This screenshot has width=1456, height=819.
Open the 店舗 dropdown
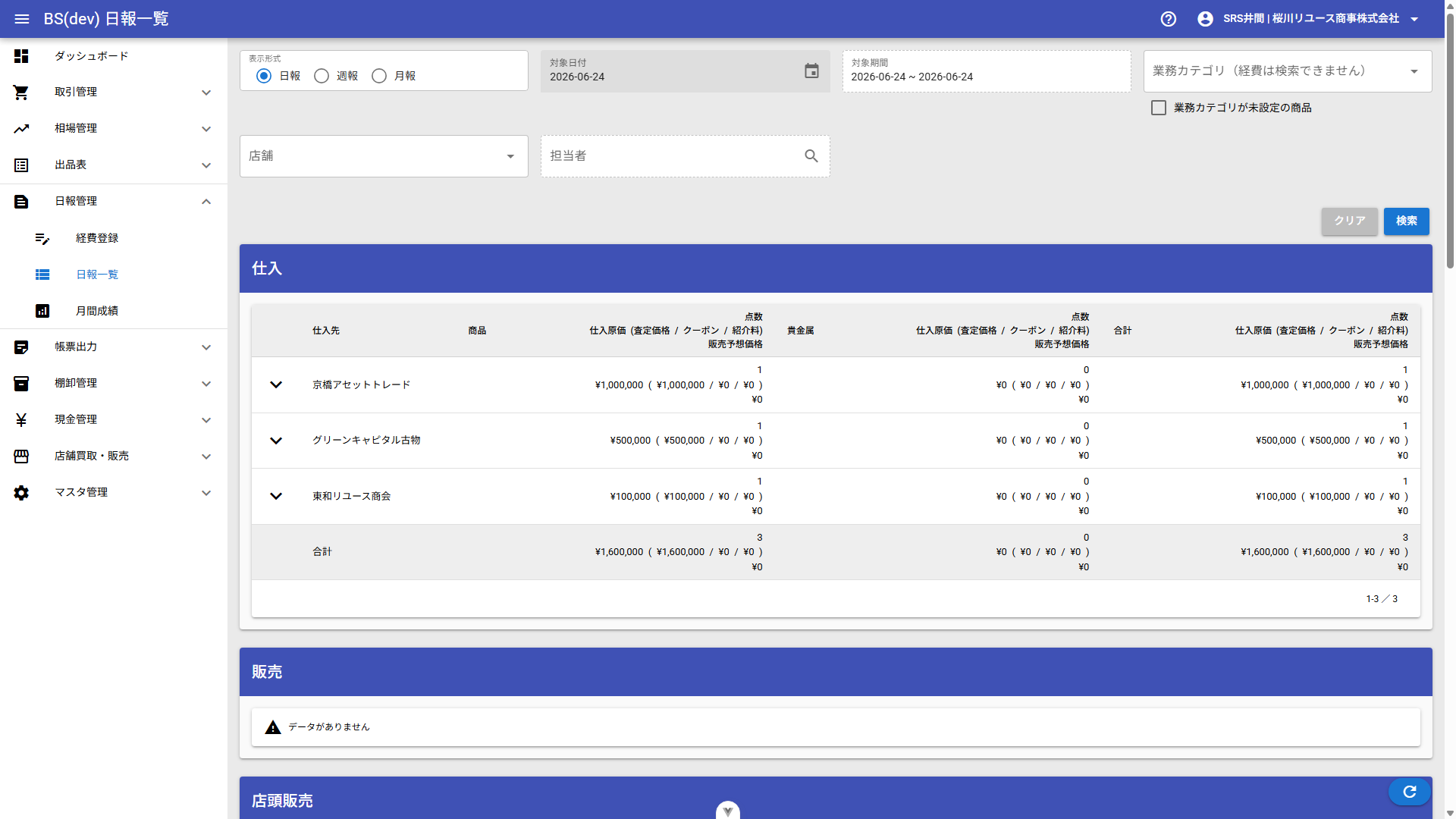(x=384, y=156)
